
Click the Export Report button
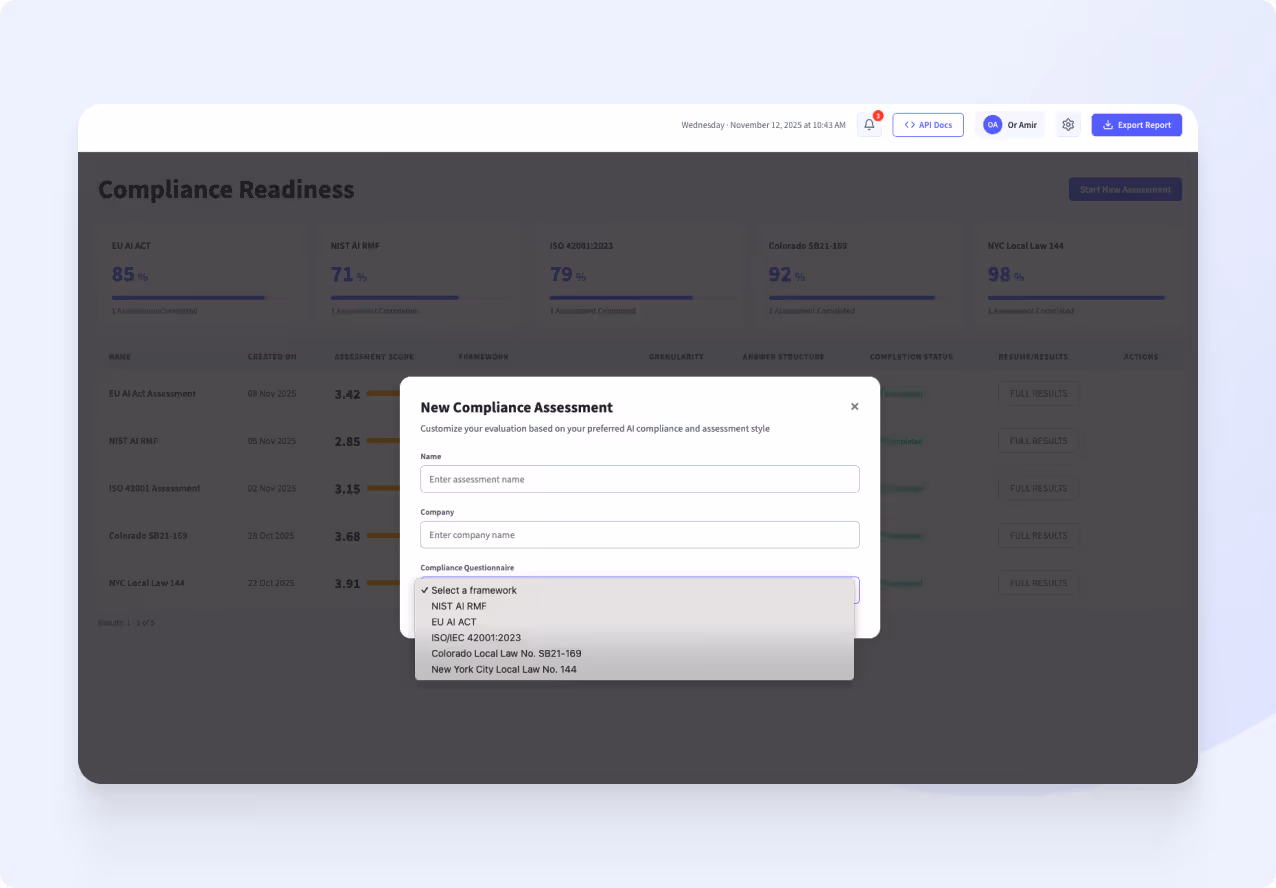tap(1137, 125)
